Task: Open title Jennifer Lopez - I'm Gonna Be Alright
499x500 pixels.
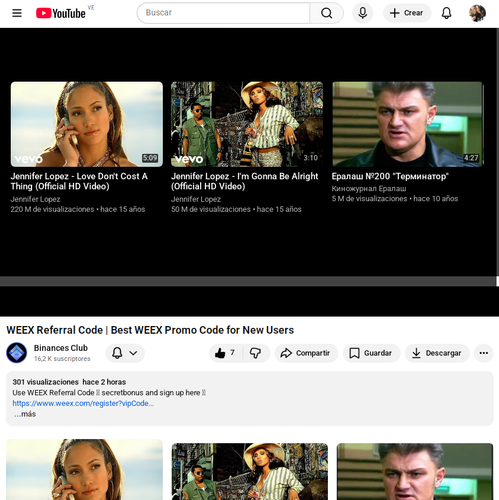Action: pyautogui.click(x=245, y=181)
